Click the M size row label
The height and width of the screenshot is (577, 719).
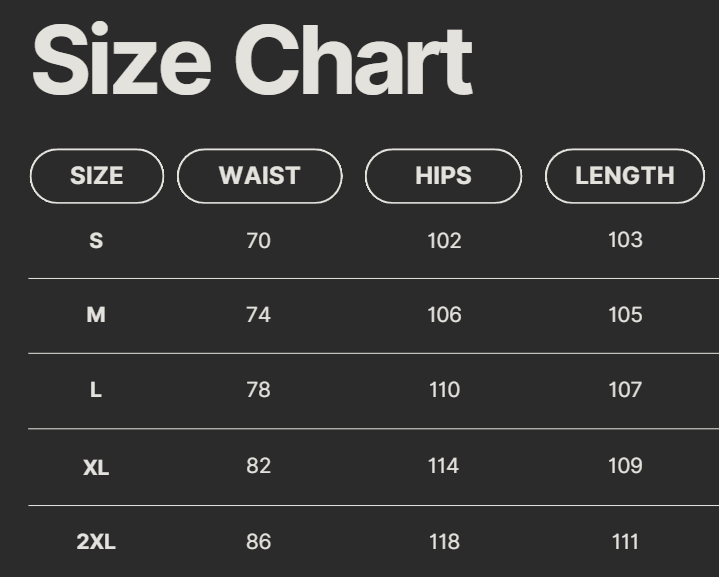point(96,315)
